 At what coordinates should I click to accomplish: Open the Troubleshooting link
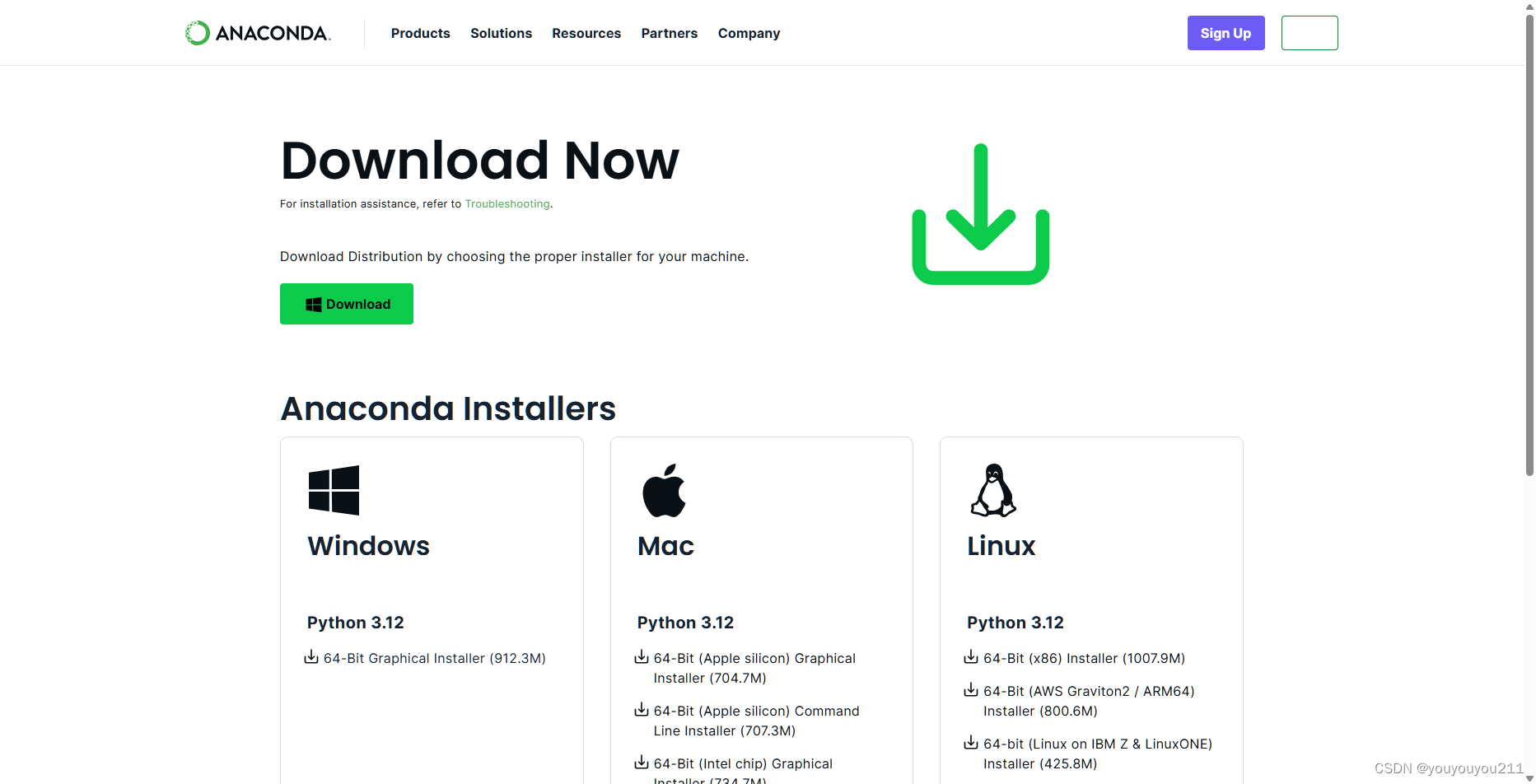tap(507, 203)
